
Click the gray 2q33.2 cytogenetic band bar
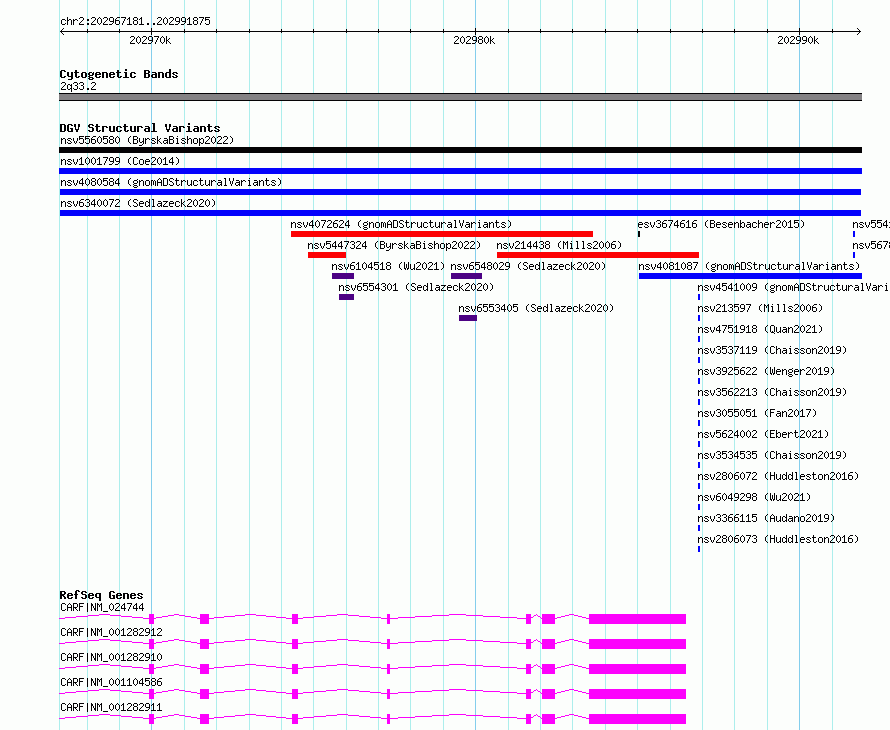460,97
